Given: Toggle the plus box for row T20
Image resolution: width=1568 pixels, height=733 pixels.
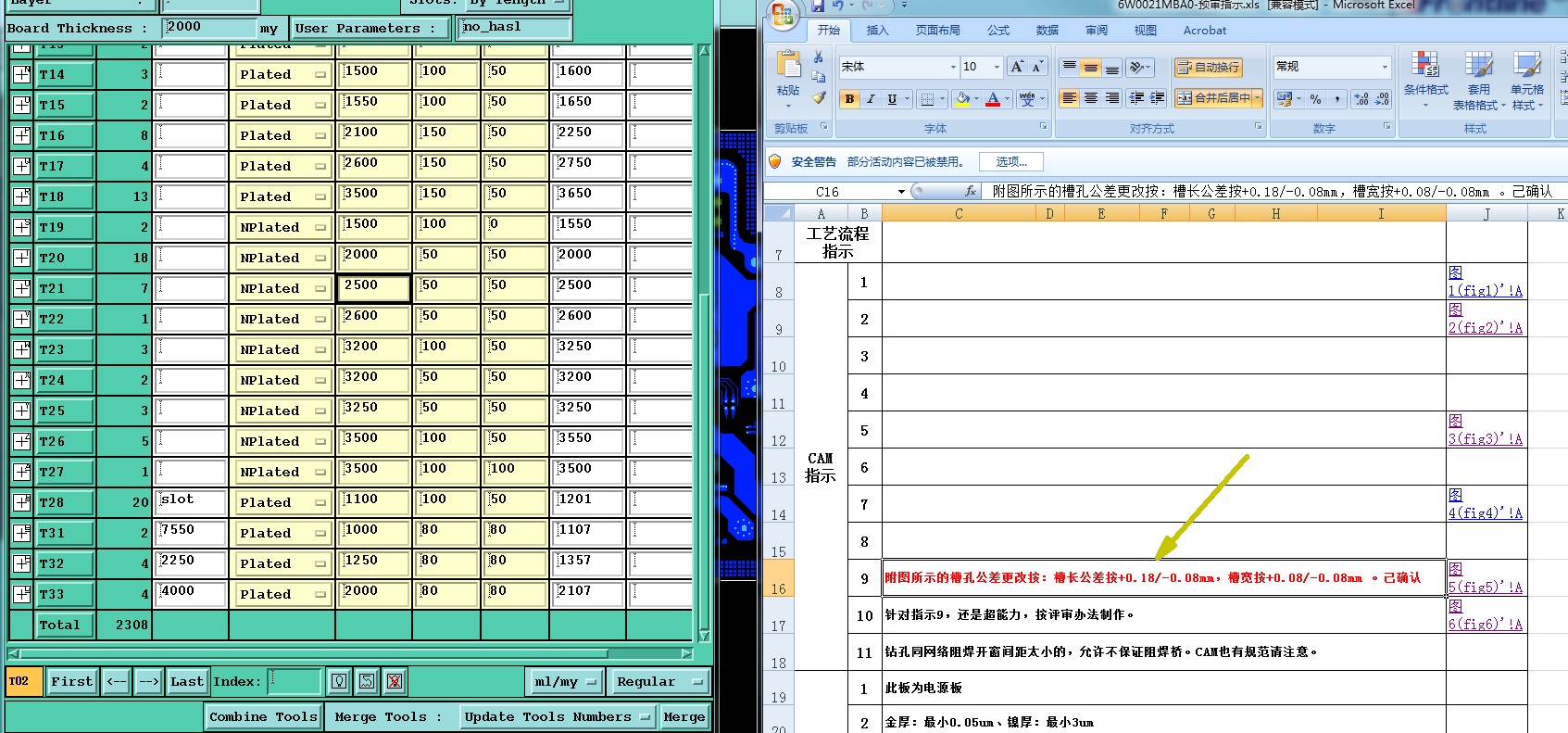Looking at the screenshot, I should tap(21, 258).
